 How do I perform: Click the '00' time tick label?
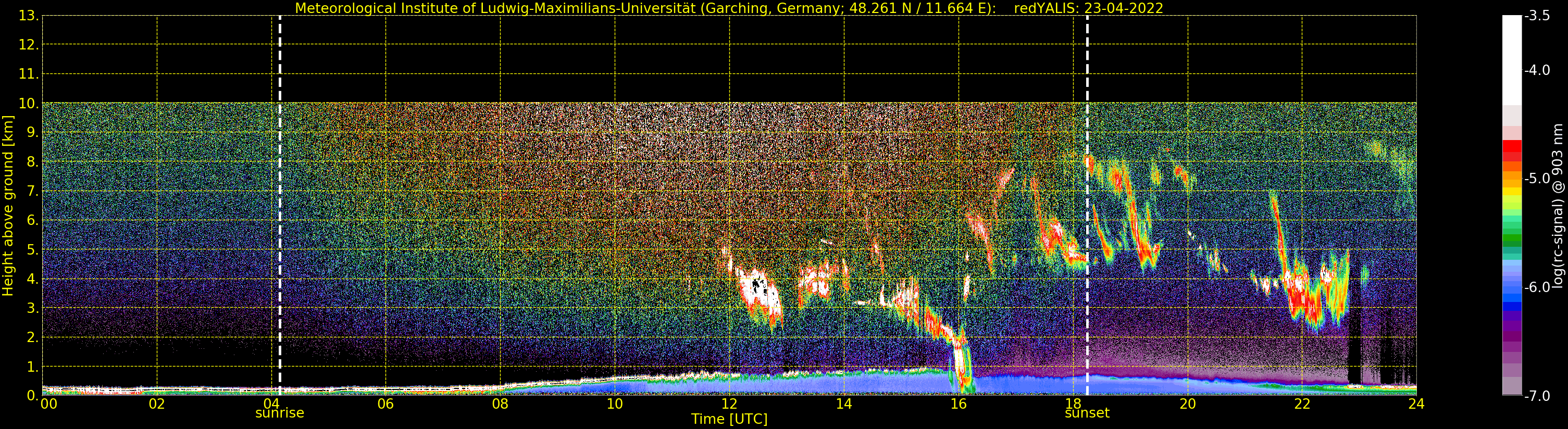pos(48,403)
